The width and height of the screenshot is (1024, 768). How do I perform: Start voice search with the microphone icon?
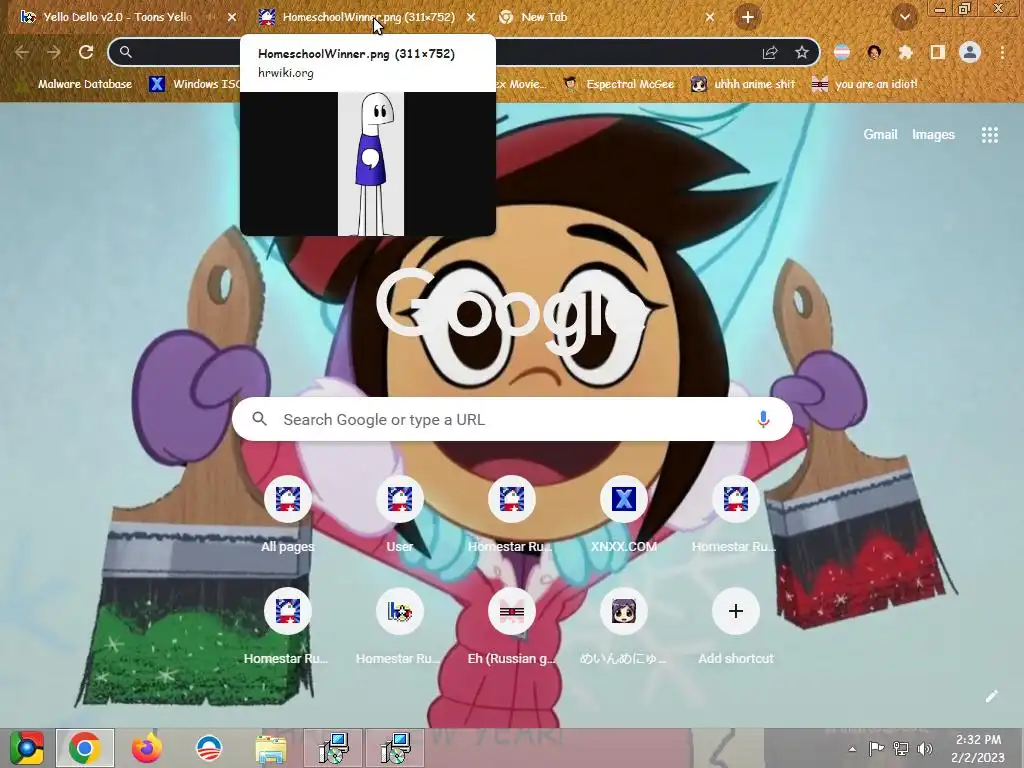point(763,419)
